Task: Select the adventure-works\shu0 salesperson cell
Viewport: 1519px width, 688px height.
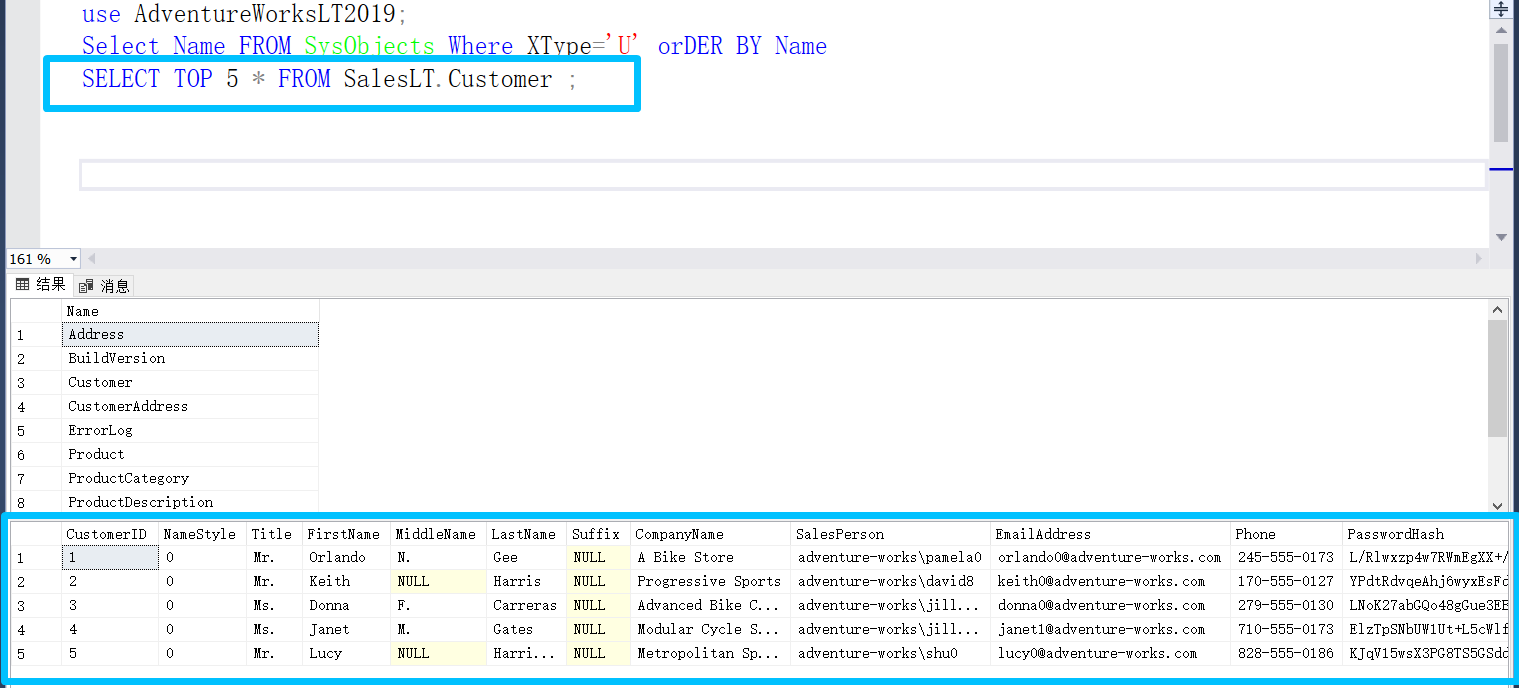Action: [890, 653]
